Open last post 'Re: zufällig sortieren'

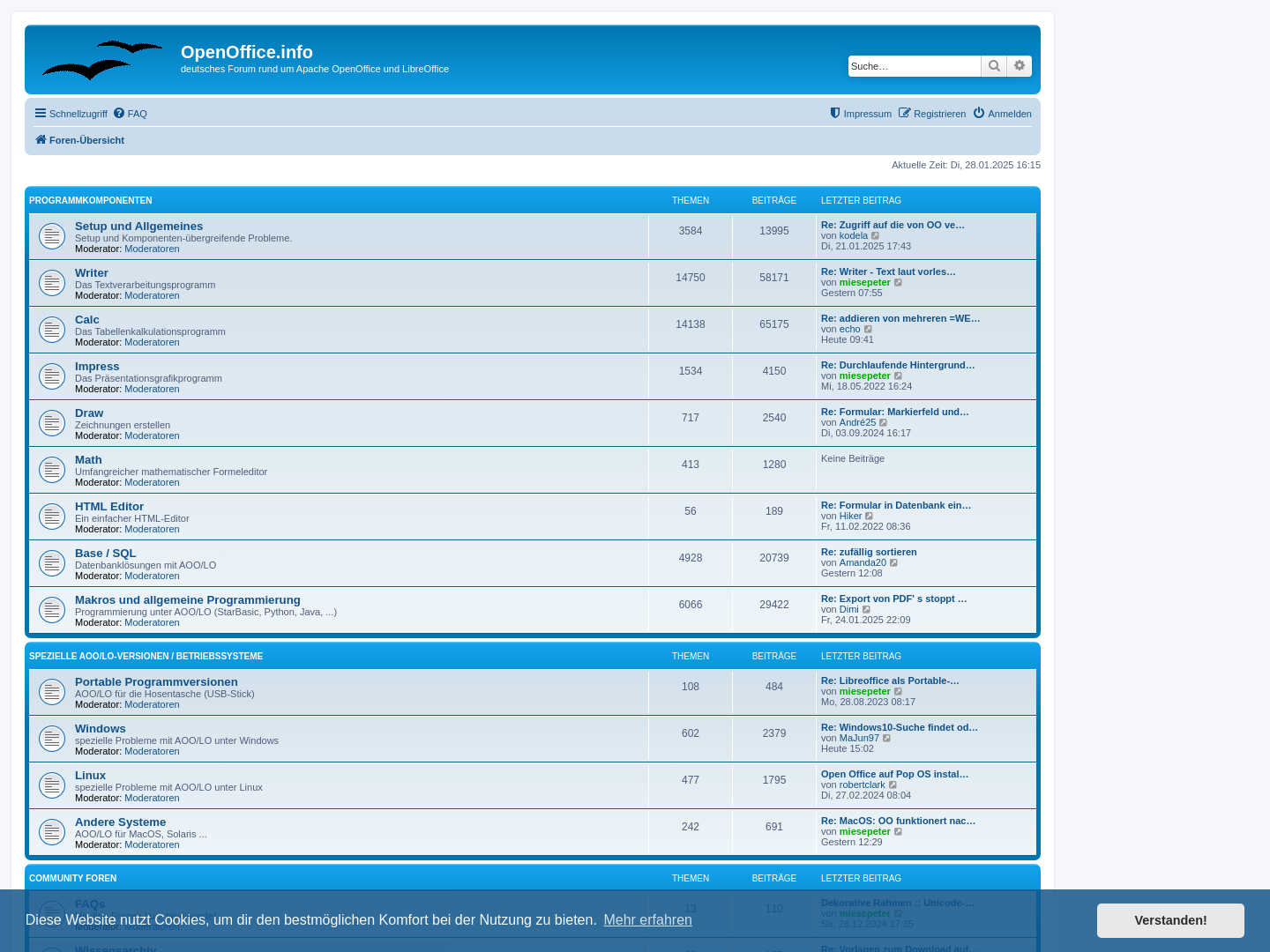coord(869,552)
